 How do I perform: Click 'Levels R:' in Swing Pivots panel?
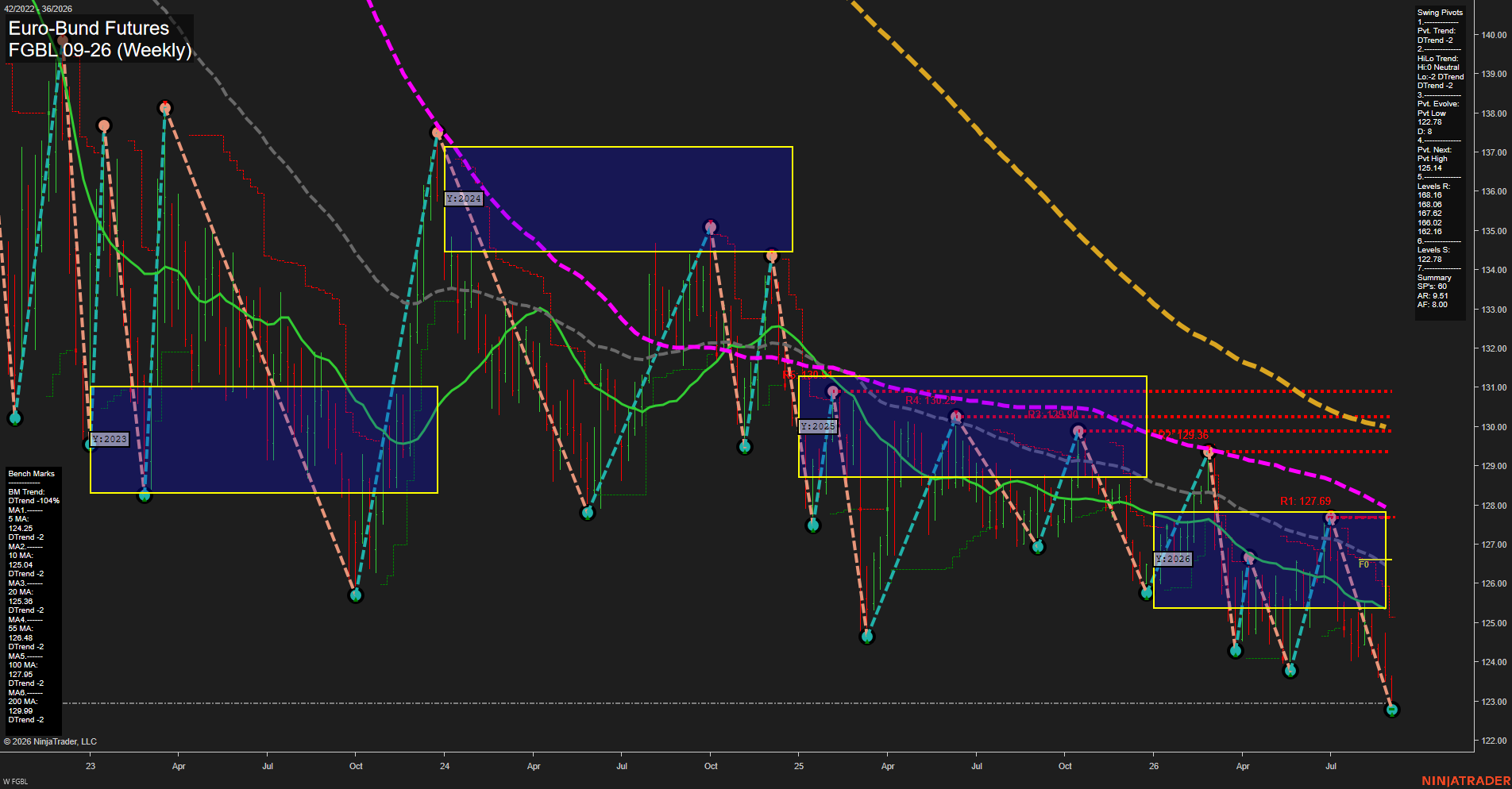point(1433,187)
